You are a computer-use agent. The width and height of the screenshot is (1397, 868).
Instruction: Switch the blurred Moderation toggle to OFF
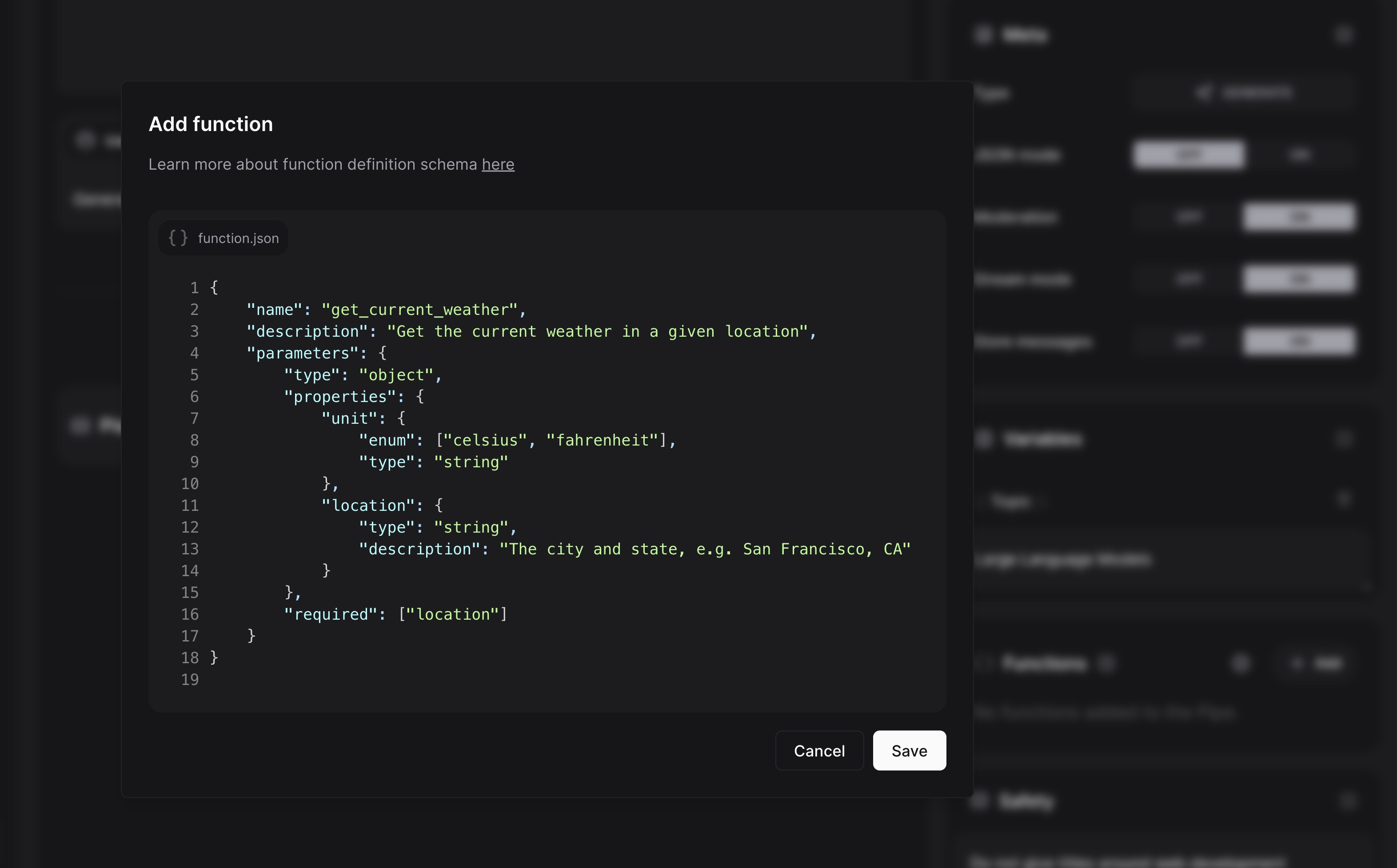pyautogui.click(x=1188, y=217)
